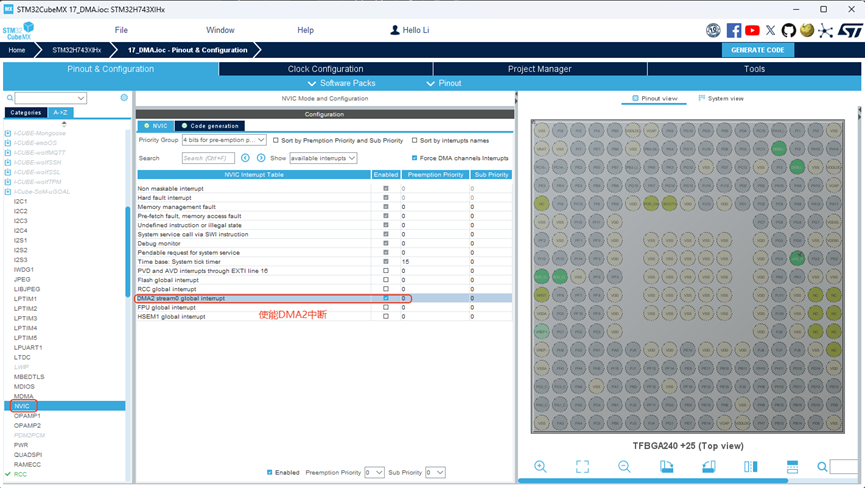Click the Hello Li user account icon
This screenshot has height=488, width=865.
point(394,30)
